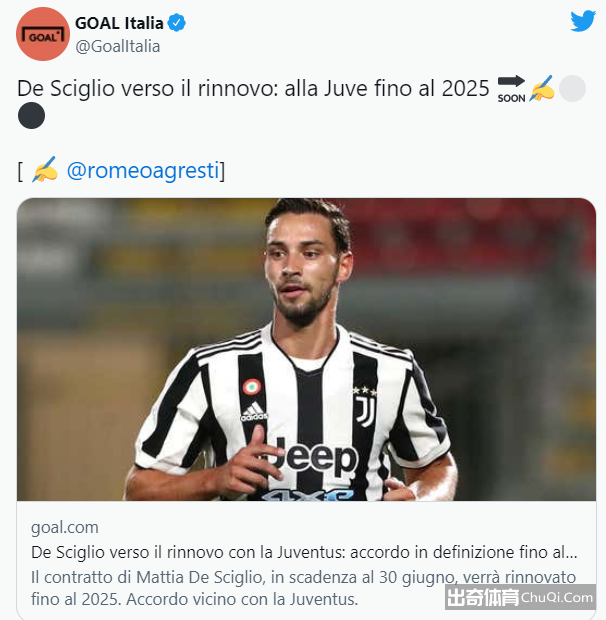Click the writing hand emoji before @romeoagresti
606x620 pixels.
(45, 170)
